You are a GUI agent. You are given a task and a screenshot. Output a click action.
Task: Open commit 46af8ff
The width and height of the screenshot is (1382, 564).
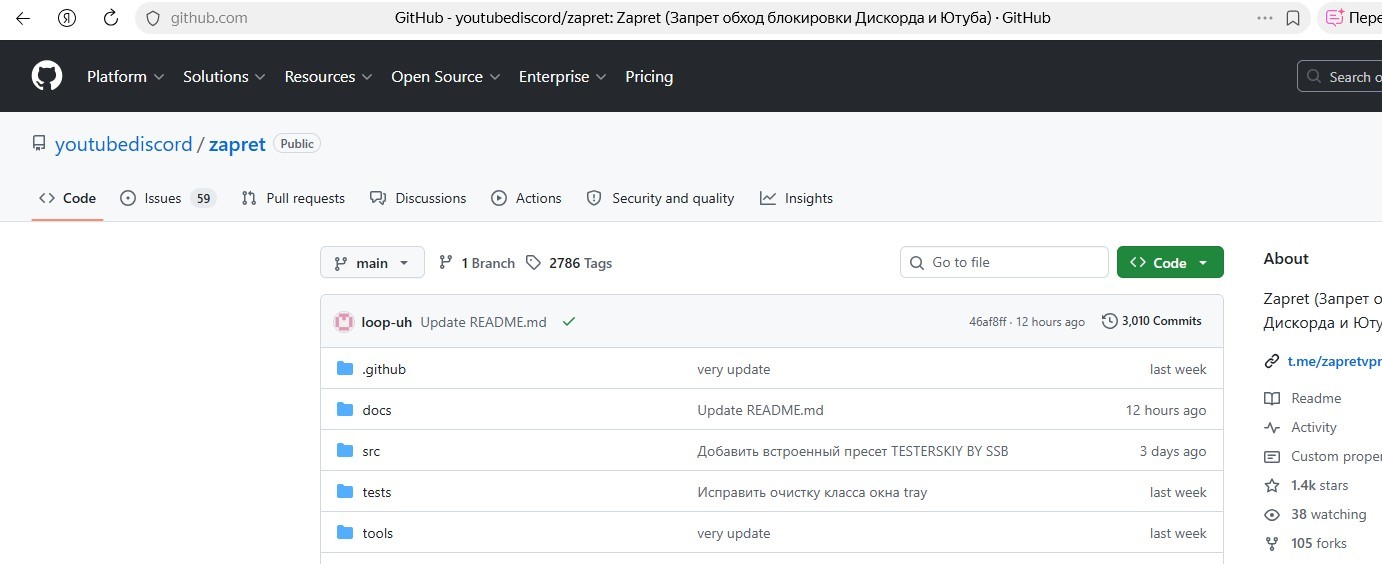[990, 322]
